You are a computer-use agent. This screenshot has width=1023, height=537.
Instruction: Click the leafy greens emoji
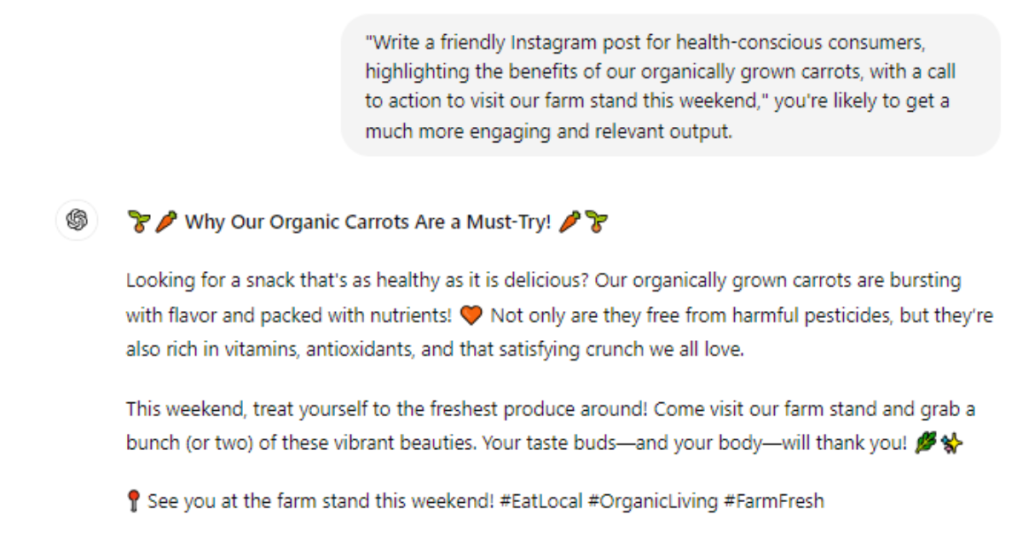[925, 443]
